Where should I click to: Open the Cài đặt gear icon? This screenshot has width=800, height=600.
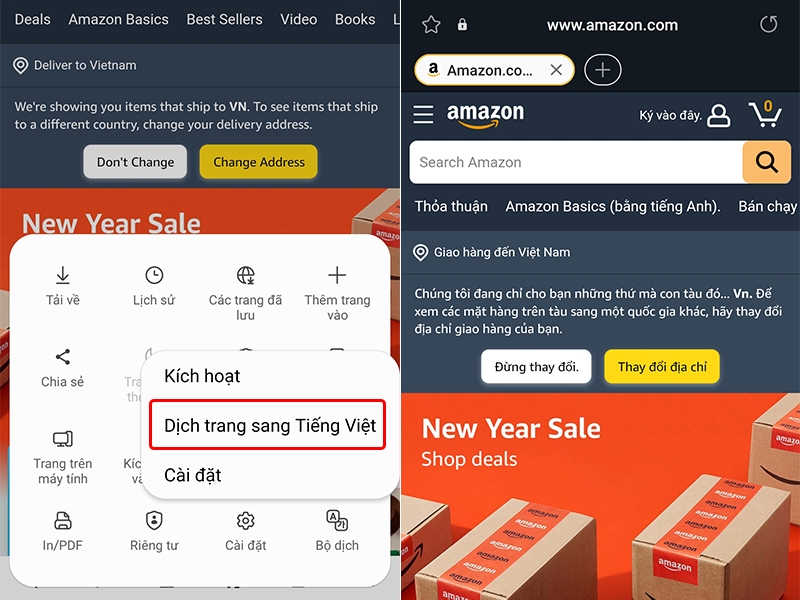tap(245, 521)
